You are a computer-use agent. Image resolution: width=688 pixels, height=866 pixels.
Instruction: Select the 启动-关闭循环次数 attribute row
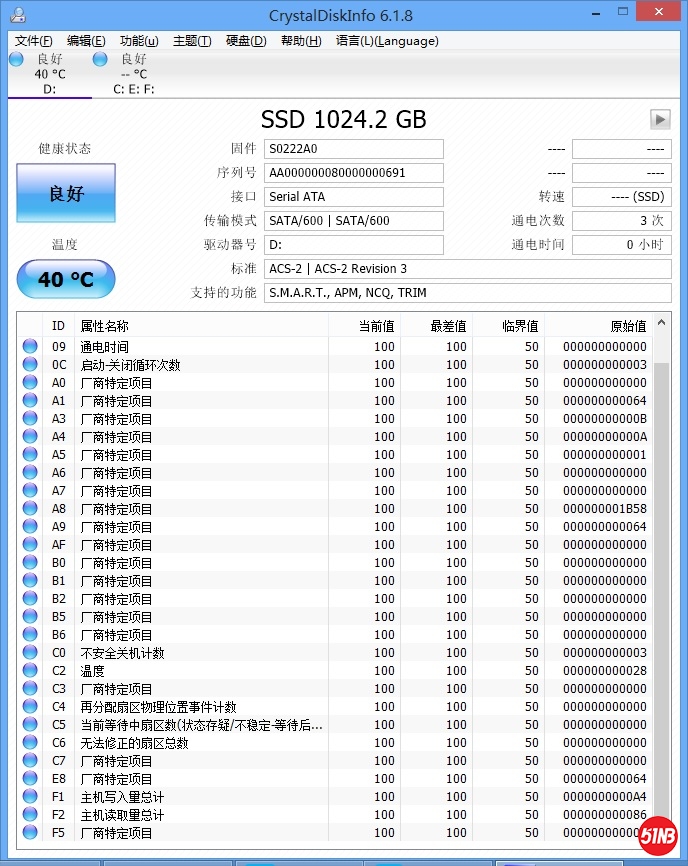pyautogui.click(x=336, y=365)
